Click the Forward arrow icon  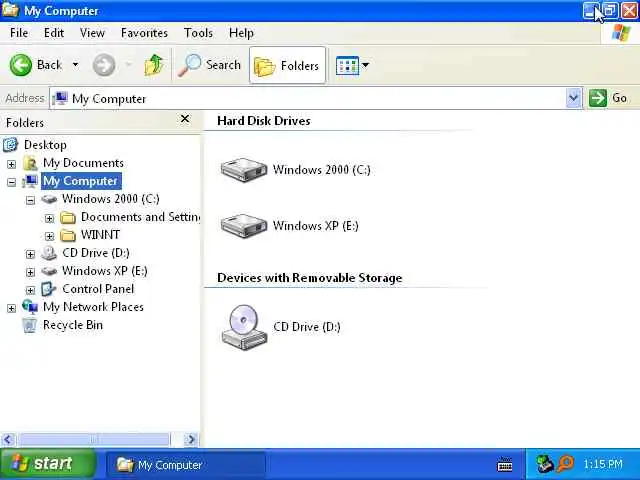[x=104, y=65]
